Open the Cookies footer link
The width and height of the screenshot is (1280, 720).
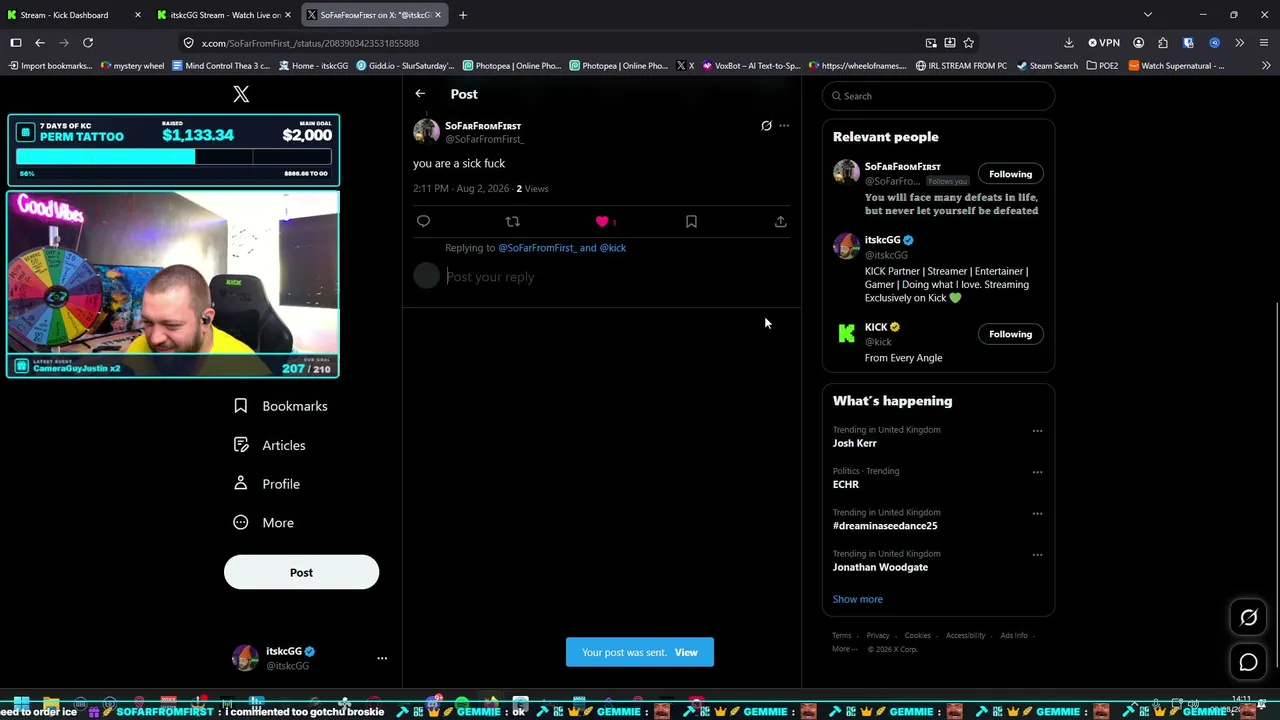tap(917, 636)
